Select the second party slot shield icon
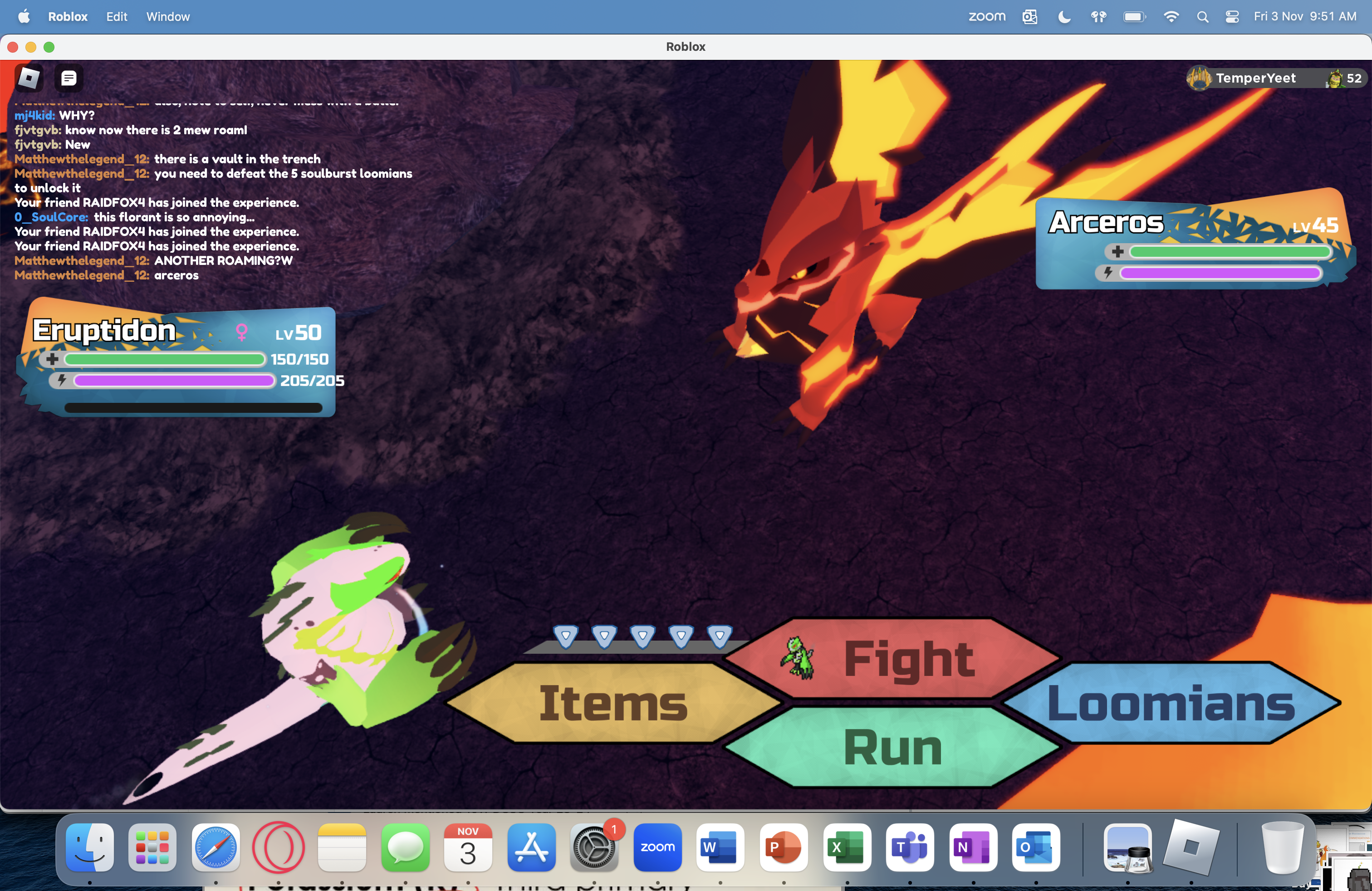The image size is (1372, 891). (604, 636)
